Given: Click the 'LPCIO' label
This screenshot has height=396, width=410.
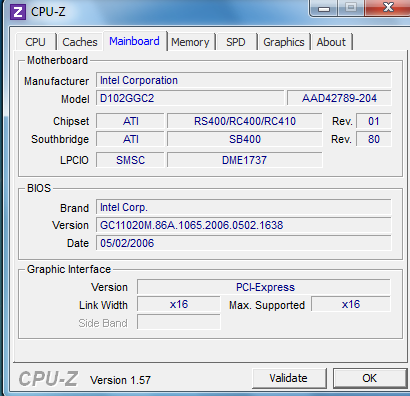Looking at the screenshot, I should (x=74, y=160).
